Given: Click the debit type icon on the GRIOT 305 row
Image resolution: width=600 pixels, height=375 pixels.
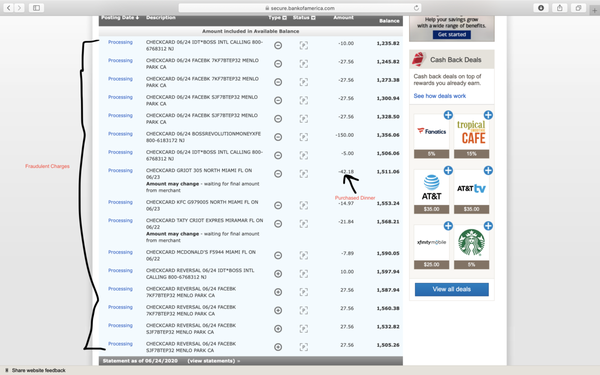Looking at the screenshot, I should click(x=278, y=174).
